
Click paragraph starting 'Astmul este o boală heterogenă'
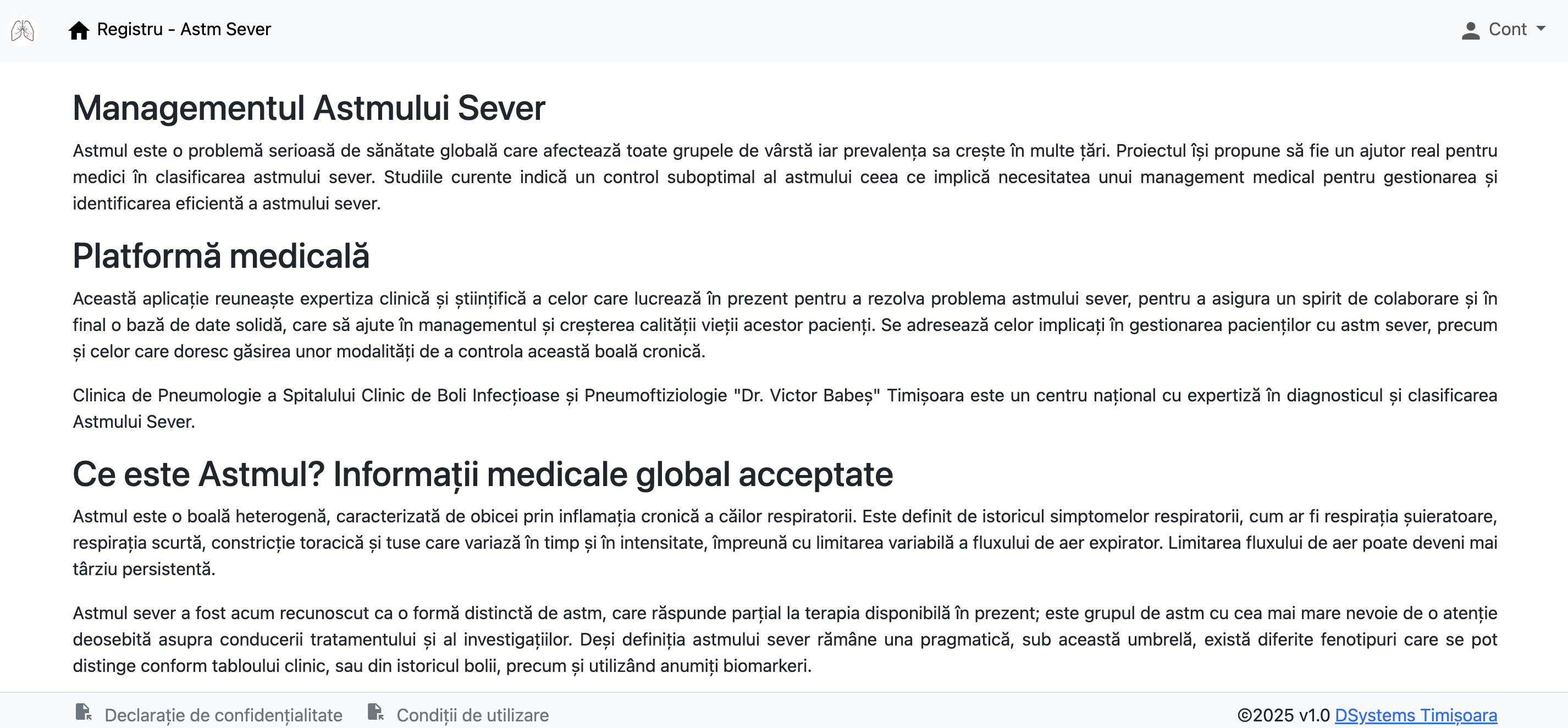[784, 542]
